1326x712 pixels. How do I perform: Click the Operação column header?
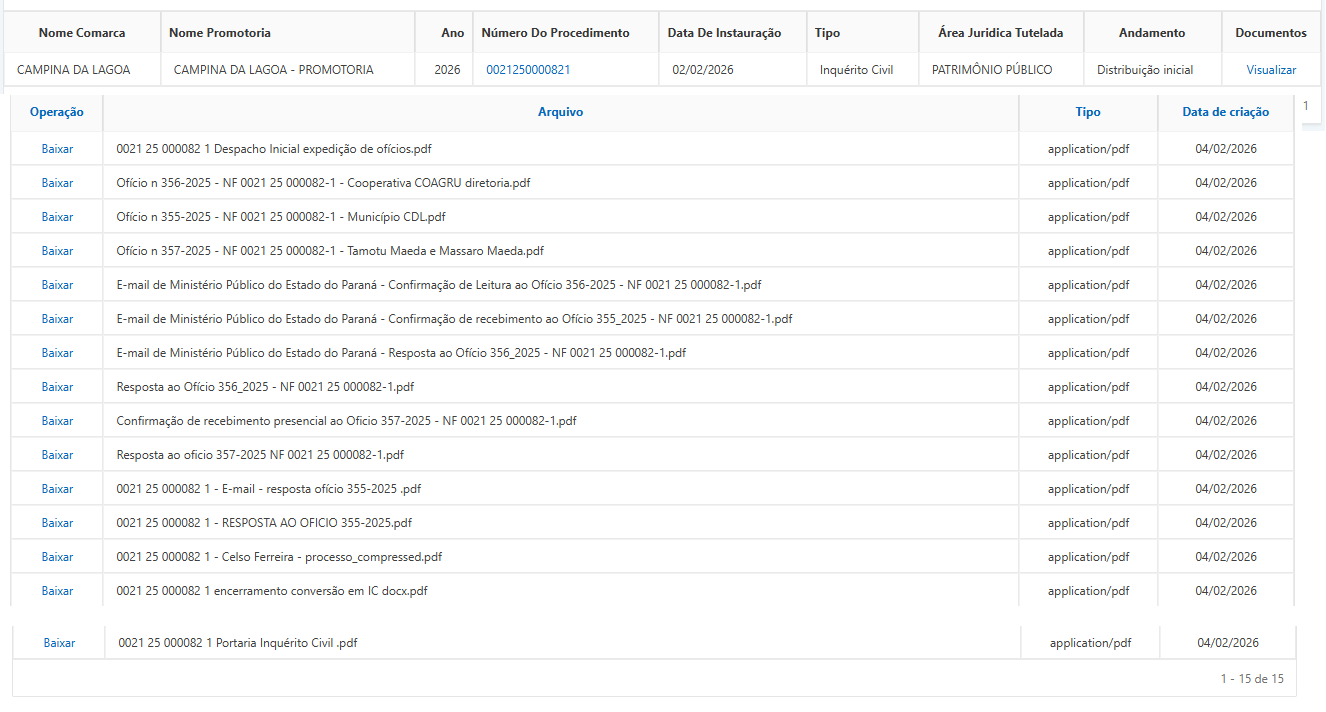point(57,112)
